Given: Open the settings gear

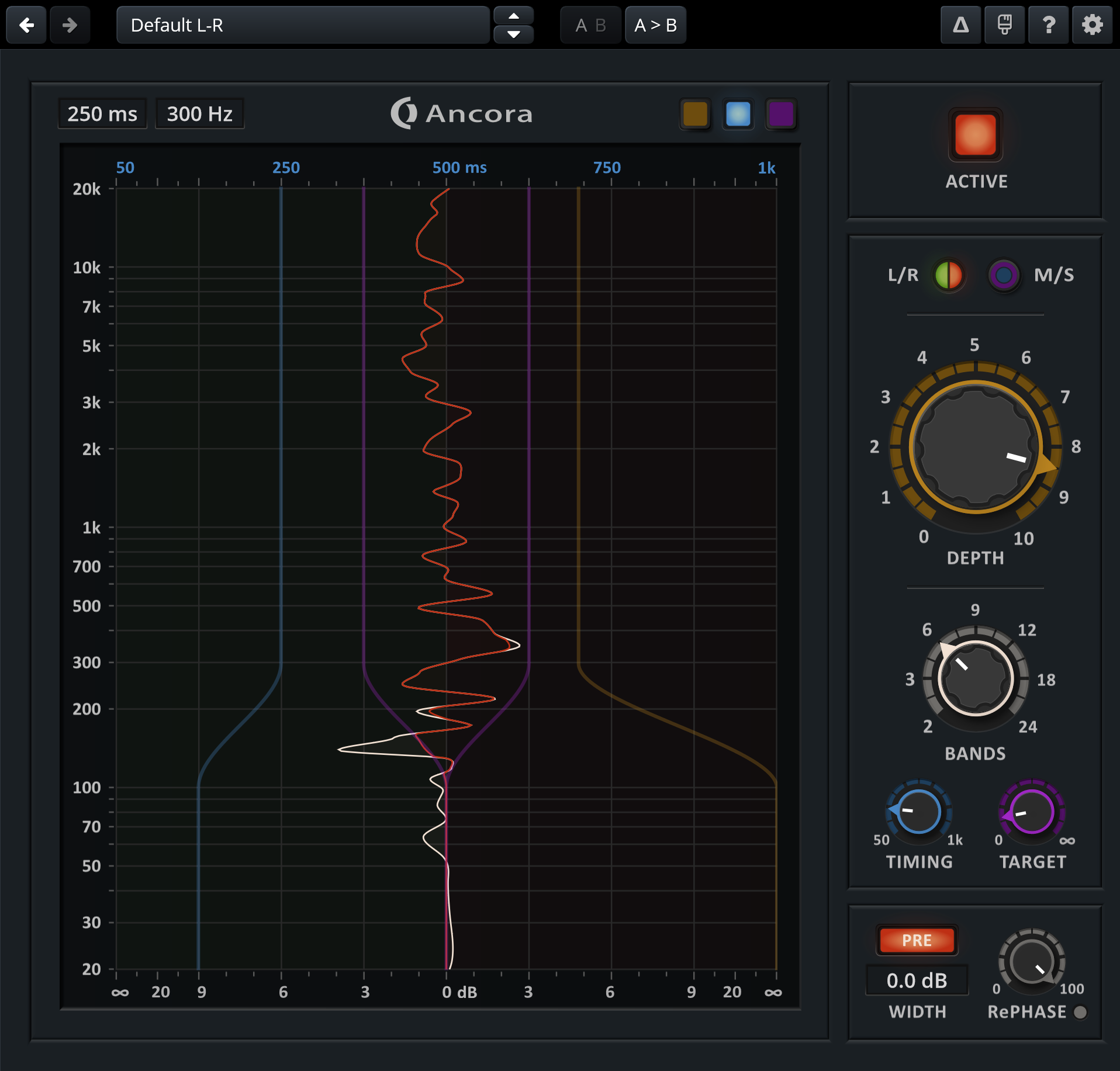Looking at the screenshot, I should (1092, 25).
